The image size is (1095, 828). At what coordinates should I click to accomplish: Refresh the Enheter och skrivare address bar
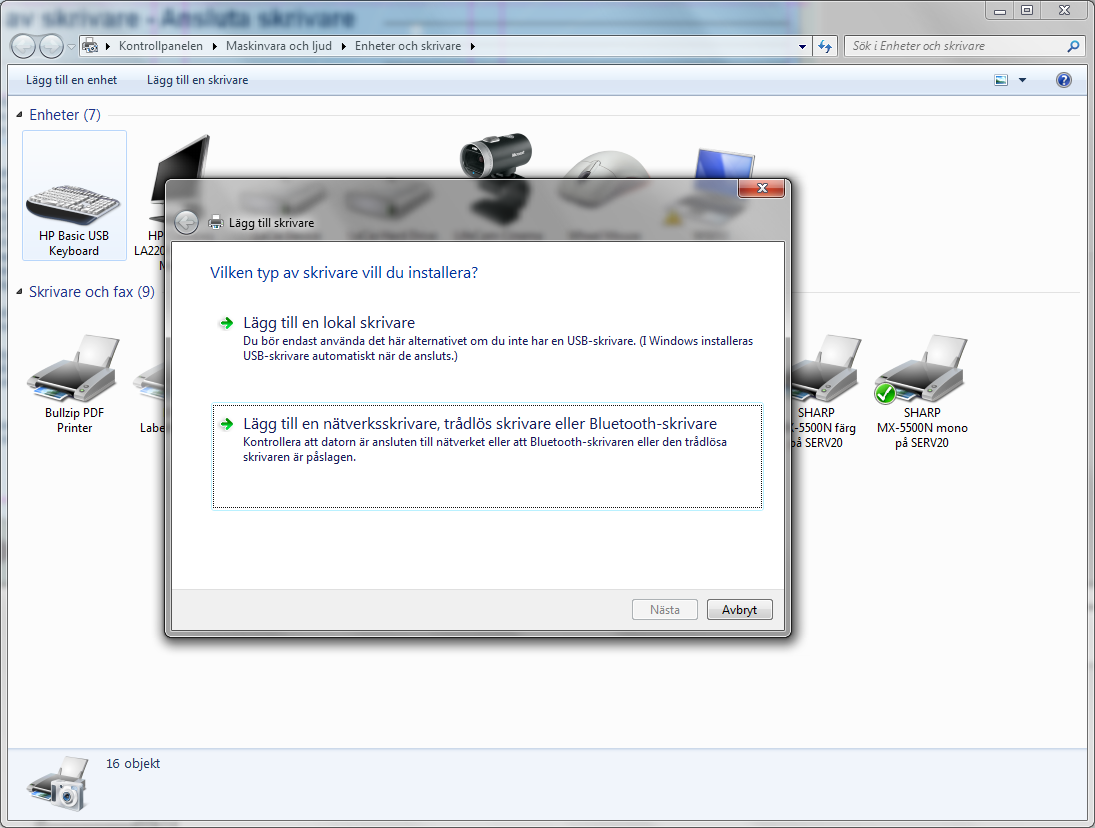pyautogui.click(x=825, y=46)
